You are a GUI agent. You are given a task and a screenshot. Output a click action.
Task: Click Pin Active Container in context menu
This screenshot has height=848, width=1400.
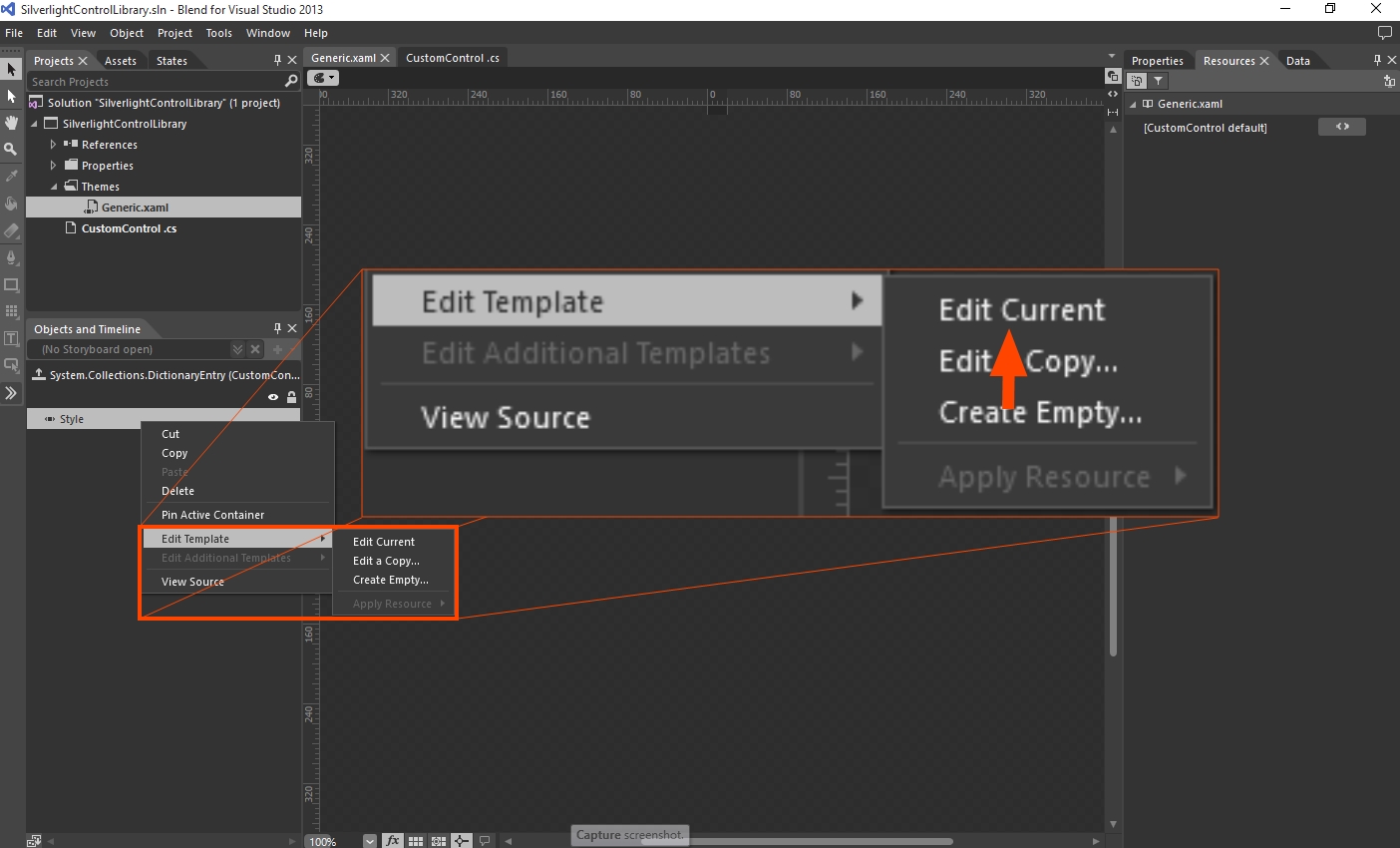(x=212, y=515)
